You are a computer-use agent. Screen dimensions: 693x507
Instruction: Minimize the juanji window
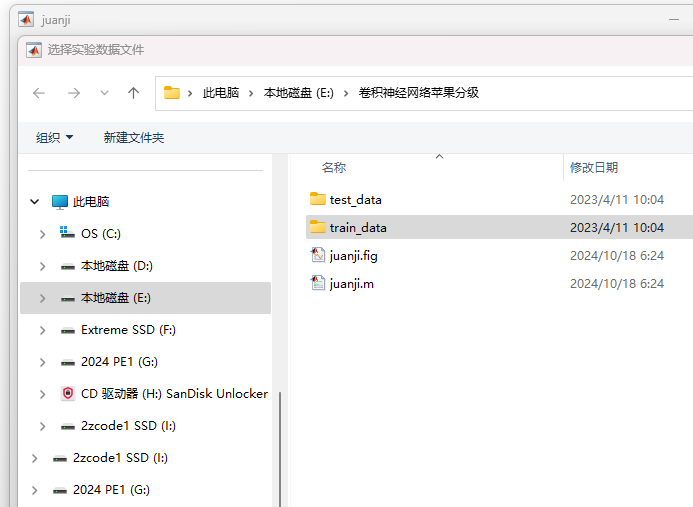pyautogui.click(x=674, y=19)
